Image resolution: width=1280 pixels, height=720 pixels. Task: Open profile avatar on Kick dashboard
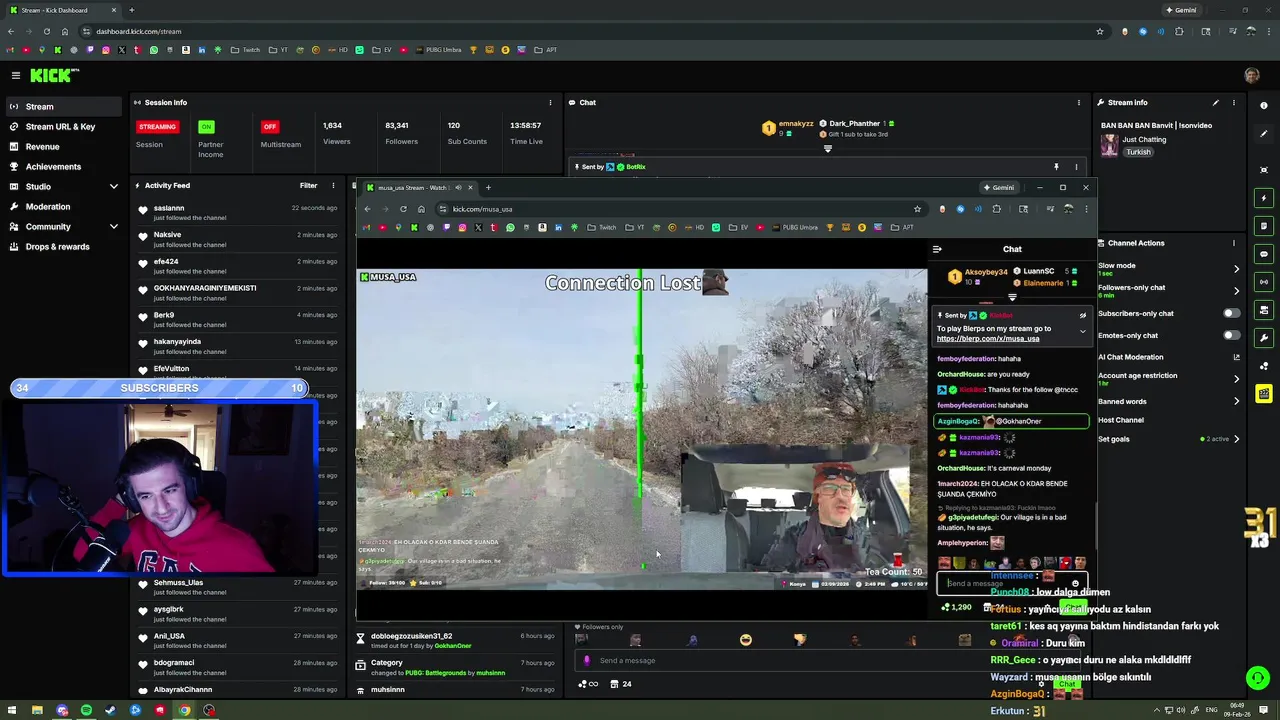tap(1252, 75)
